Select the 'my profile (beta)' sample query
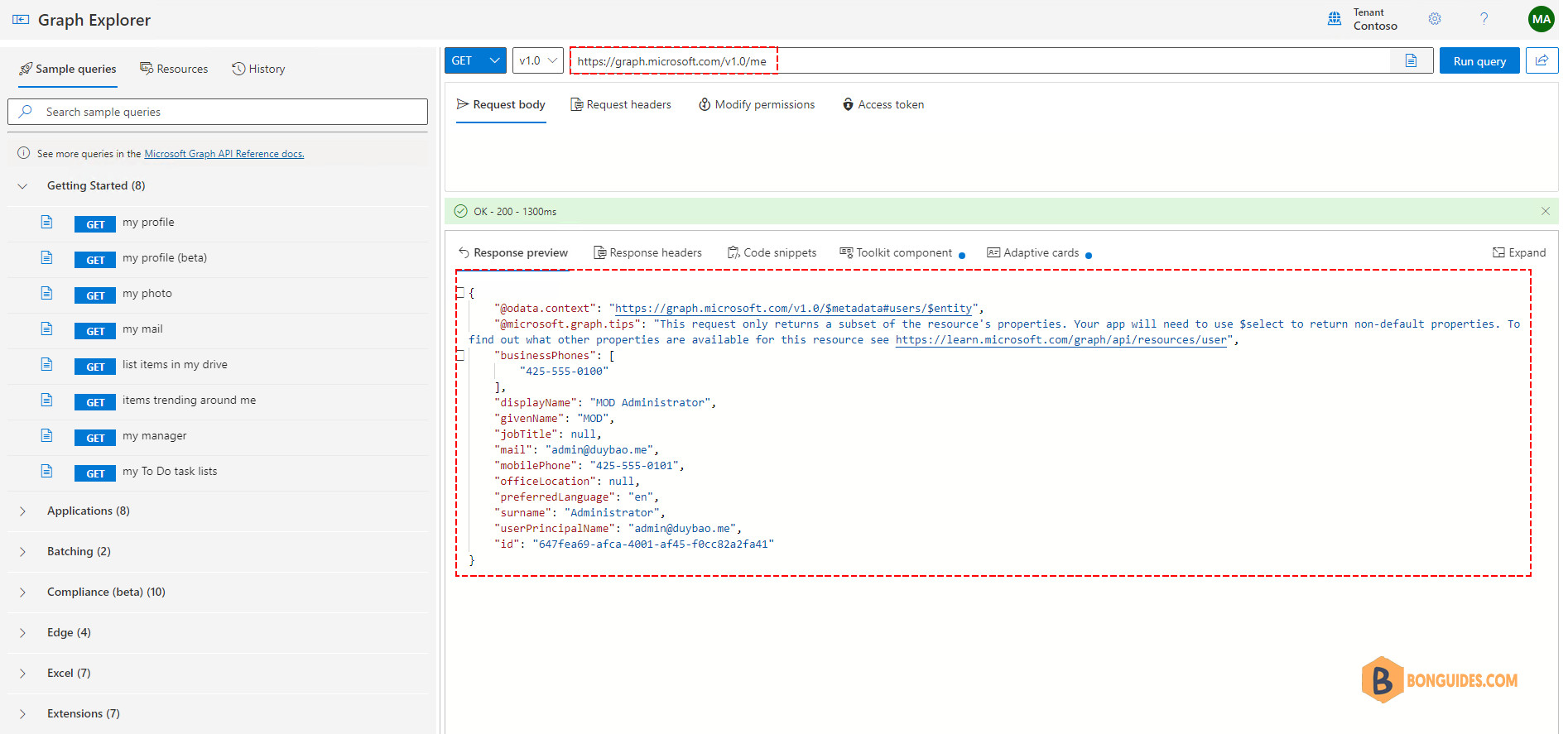Viewport: 1568px width, 734px height. pos(165,258)
